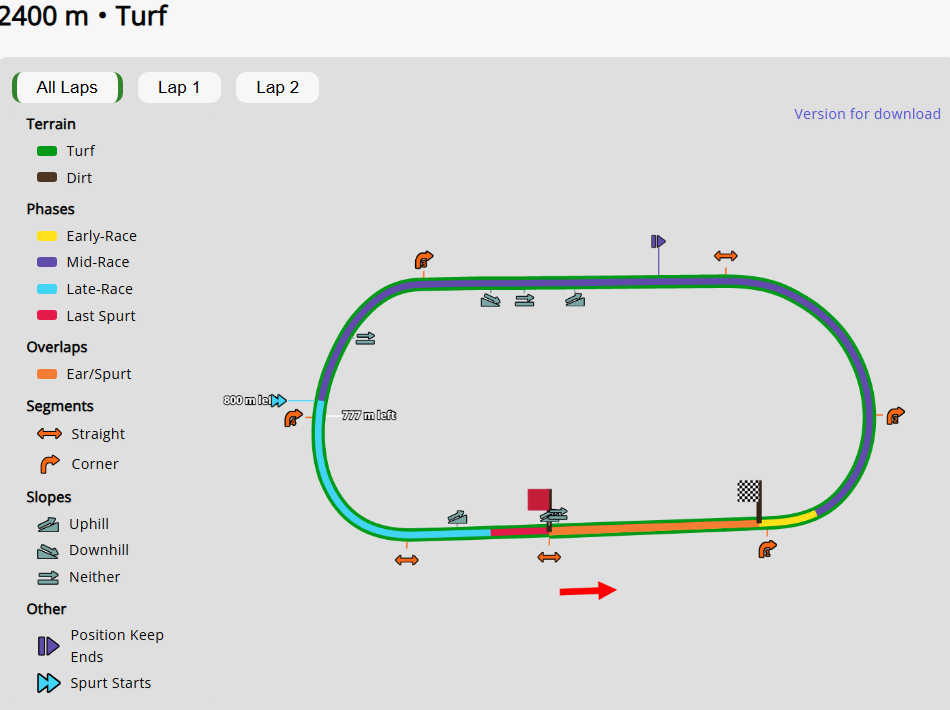The image size is (950, 710).
Task: Click the 'Early-Race' legend label
Action: [102, 236]
